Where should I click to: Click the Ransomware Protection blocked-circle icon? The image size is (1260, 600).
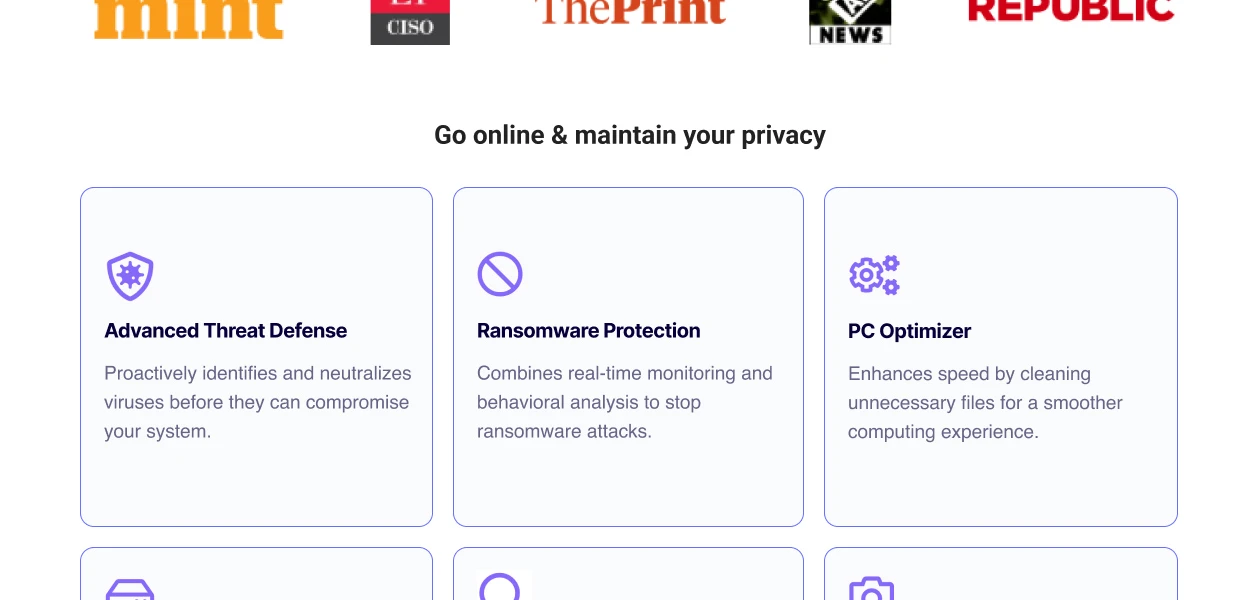pos(500,274)
